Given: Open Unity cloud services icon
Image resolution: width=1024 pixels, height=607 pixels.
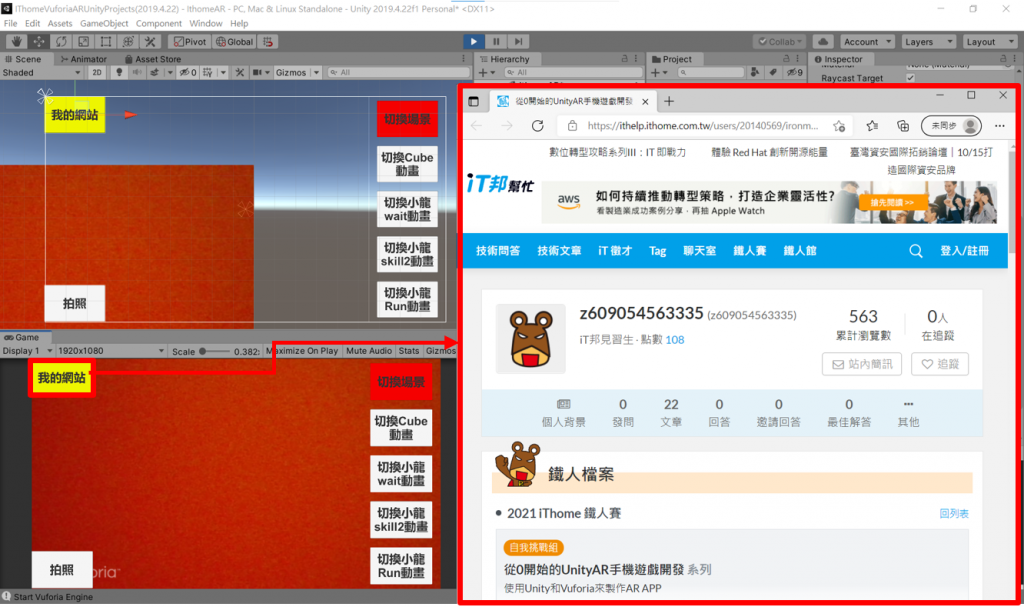Looking at the screenshot, I should click(823, 42).
